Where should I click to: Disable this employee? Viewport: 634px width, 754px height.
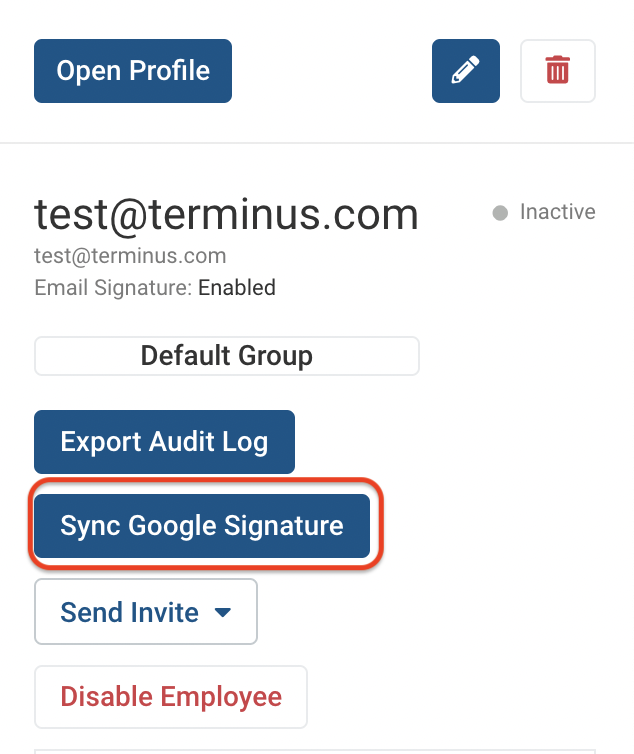[x=171, y=697]
